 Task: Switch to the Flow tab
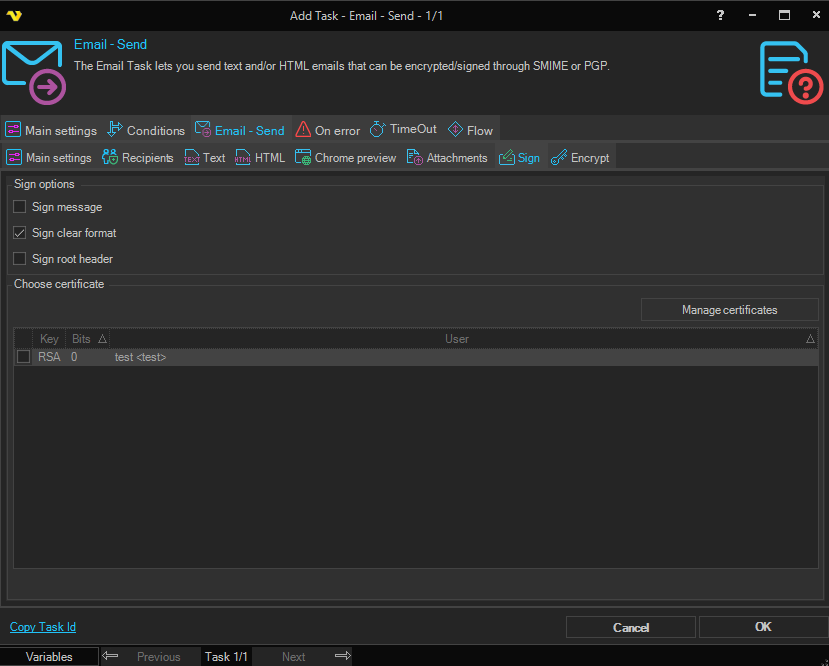[x=470, y=130]
